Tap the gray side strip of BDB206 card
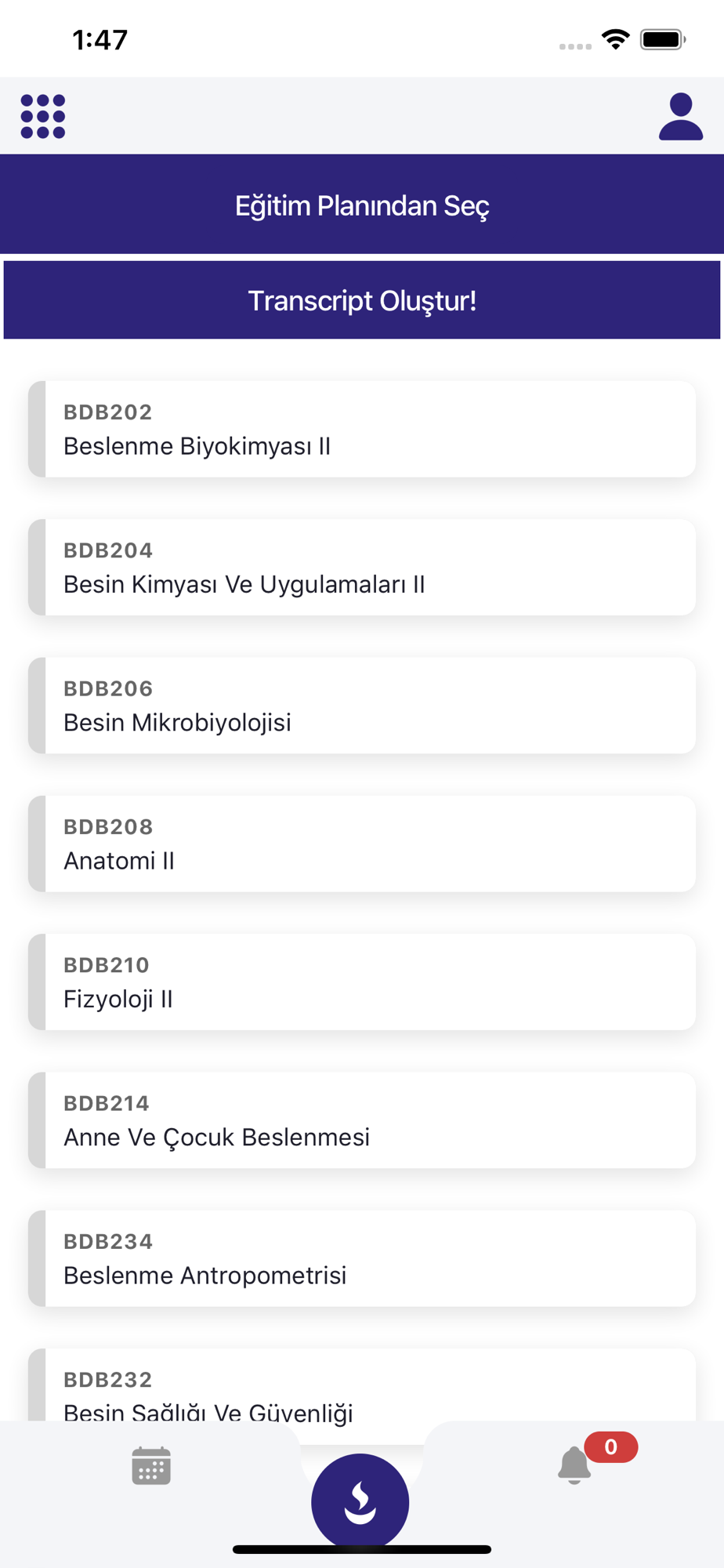 37,706
